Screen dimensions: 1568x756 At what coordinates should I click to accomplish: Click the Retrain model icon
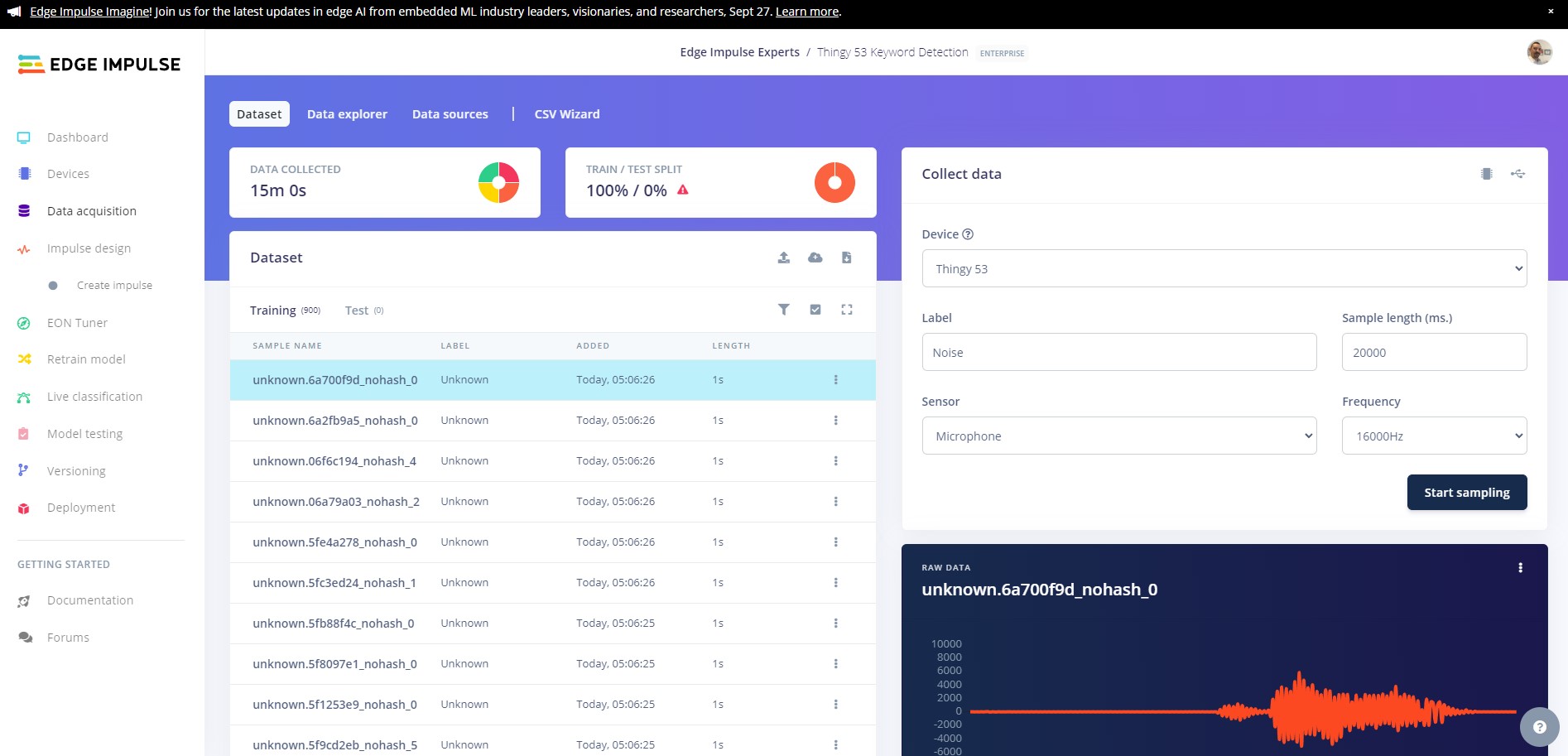24,359
